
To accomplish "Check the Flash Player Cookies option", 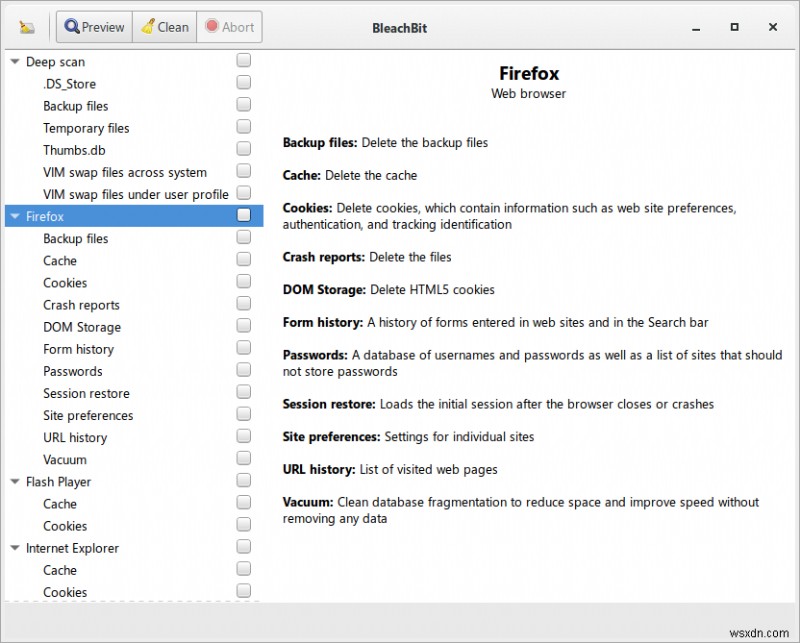I will [x=243, y=524].
